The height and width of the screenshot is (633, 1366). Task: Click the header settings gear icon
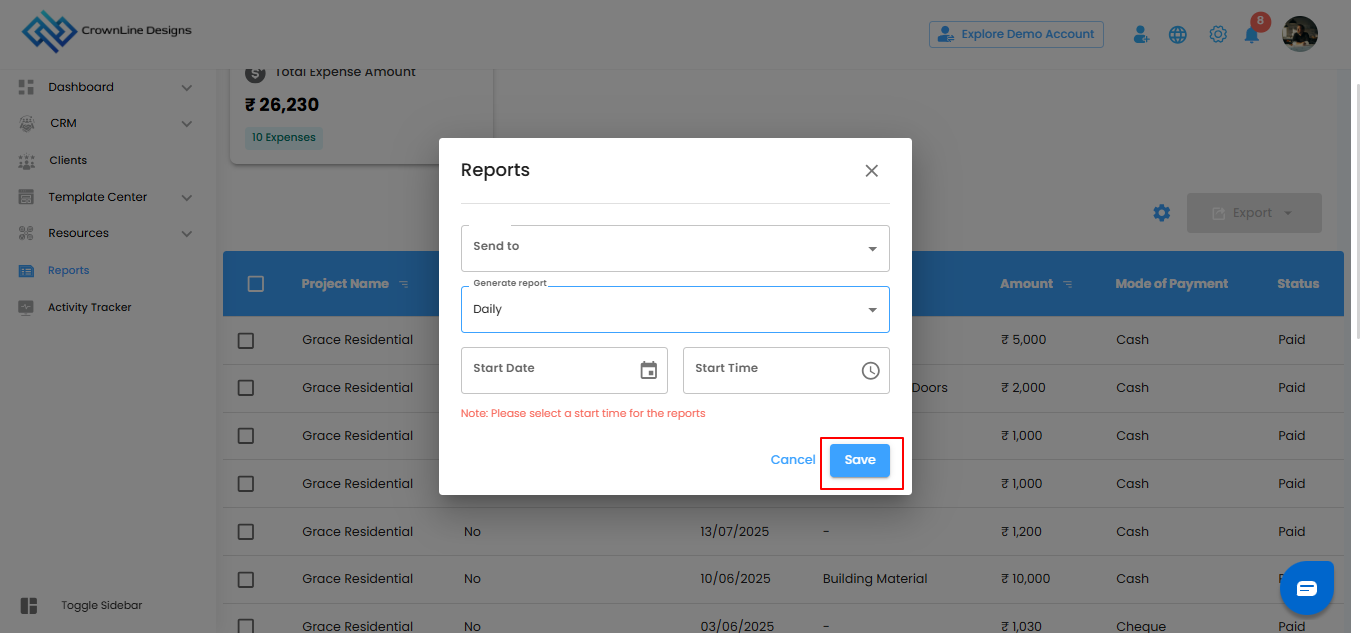[1217, 35]
